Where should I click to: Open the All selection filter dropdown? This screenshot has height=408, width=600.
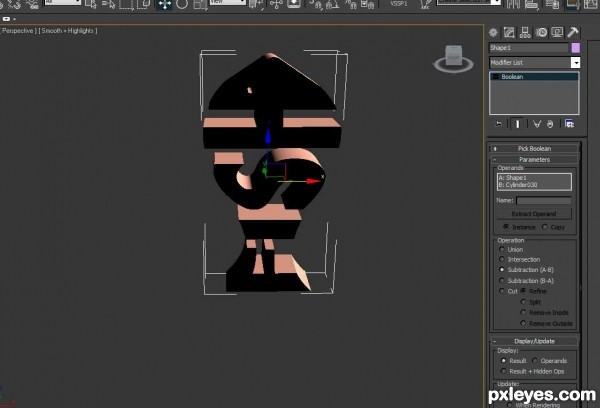63,2
